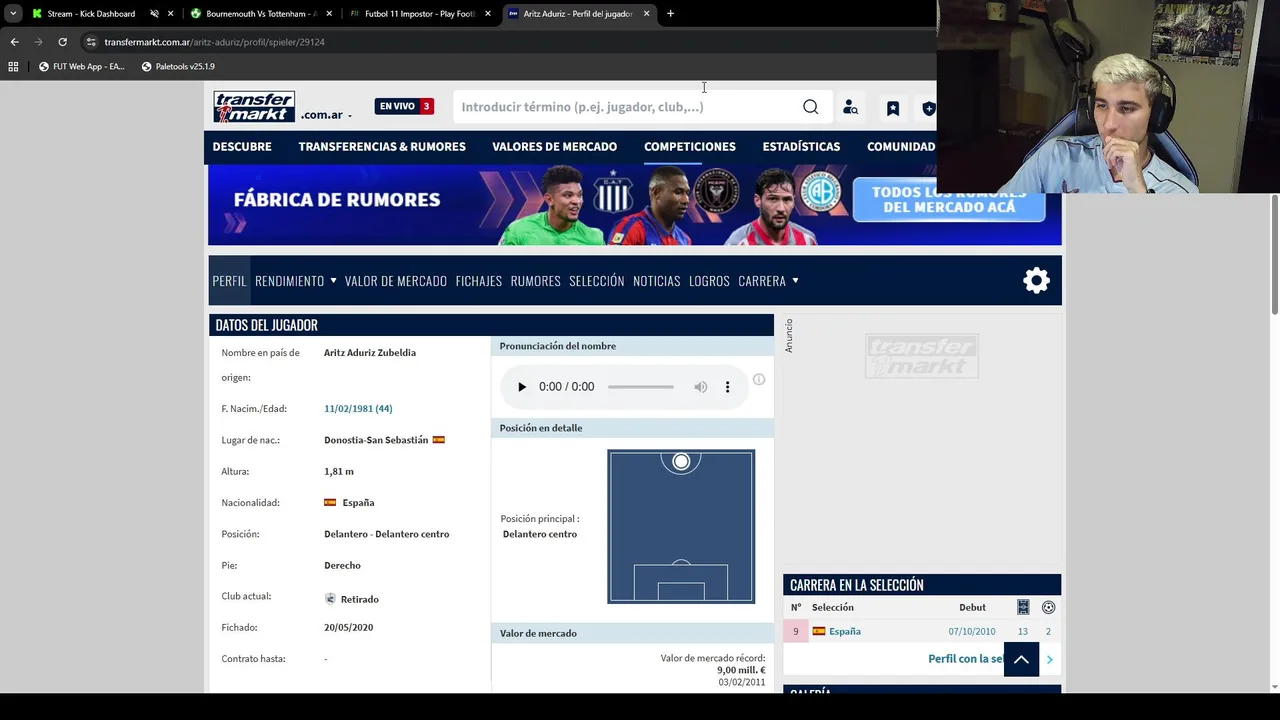Click the matches played column icon
The height and width of the screenshot is (720, 1280).
[1023, 607]
